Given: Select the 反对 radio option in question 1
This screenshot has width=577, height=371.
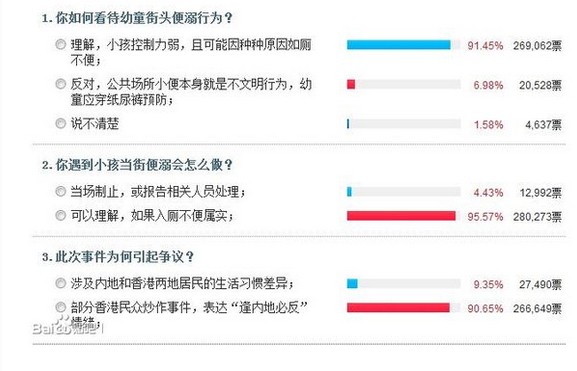Looking at the screenshot, I should click(60, 84).
